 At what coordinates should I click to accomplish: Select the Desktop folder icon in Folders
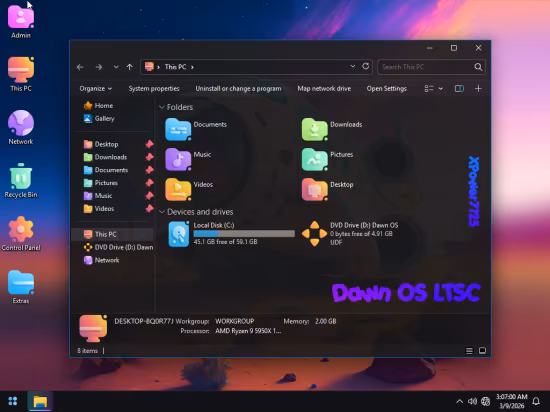coord(315,189)
